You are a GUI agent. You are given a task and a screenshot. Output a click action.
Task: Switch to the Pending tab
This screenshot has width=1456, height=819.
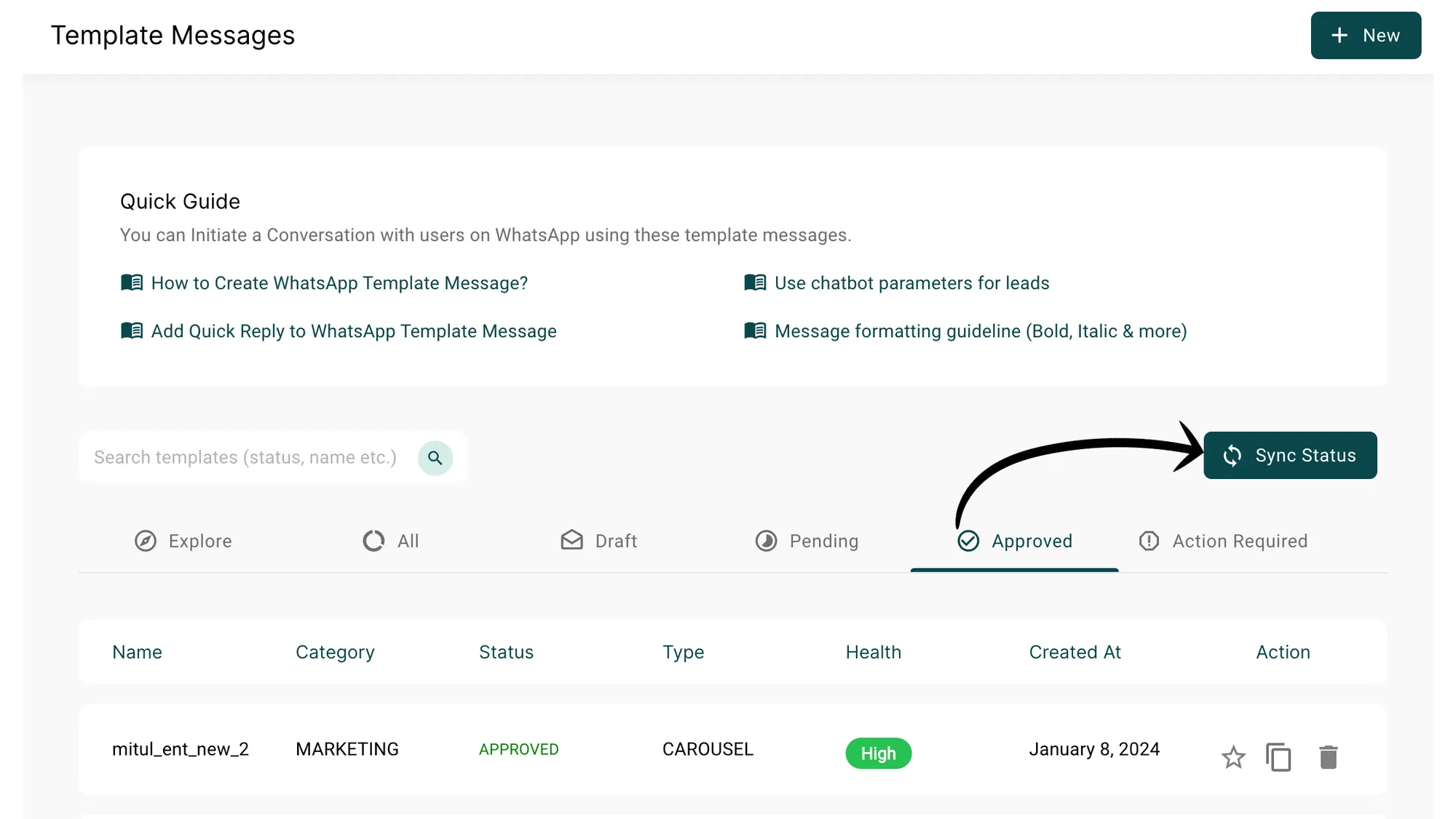tap(823, 541)
